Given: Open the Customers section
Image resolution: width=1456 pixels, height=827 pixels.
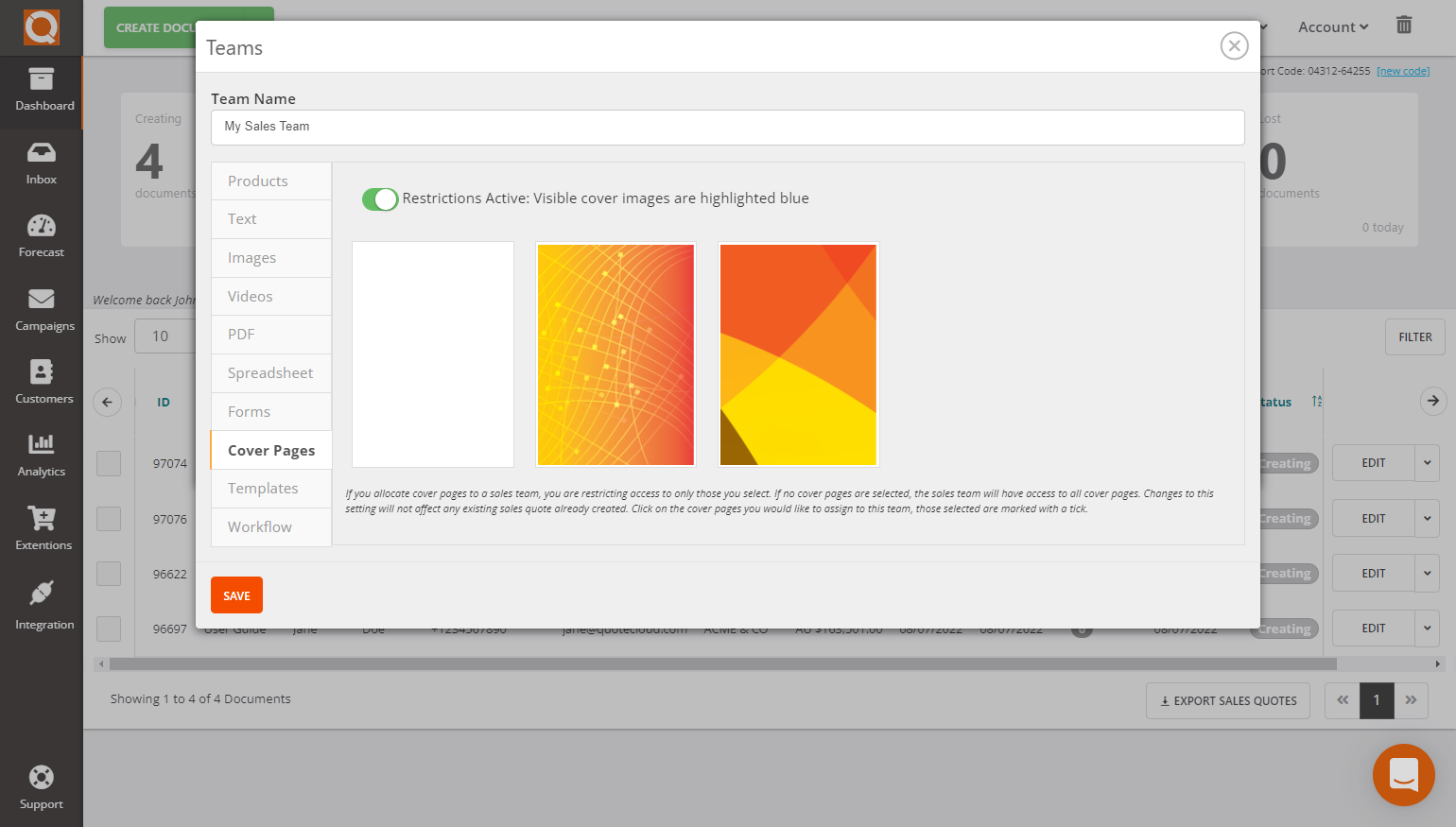Looking at the screenshot, I should 42,382.
